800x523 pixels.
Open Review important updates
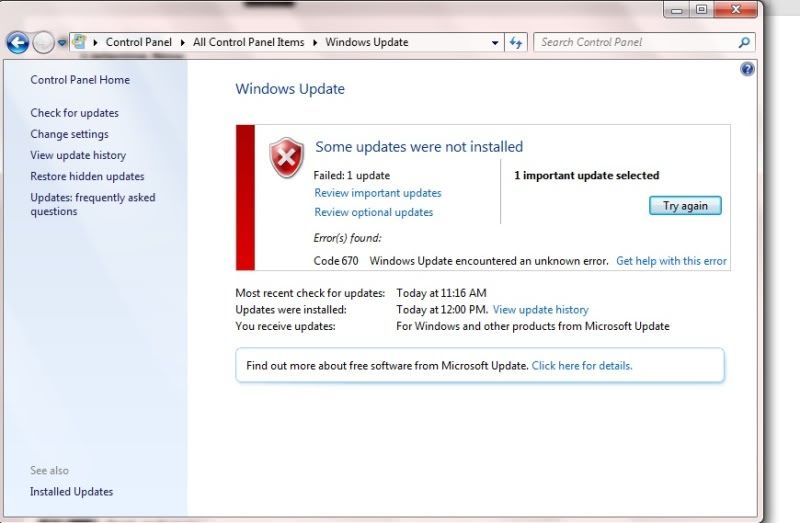pyautogui.click(x=378, y=193)
